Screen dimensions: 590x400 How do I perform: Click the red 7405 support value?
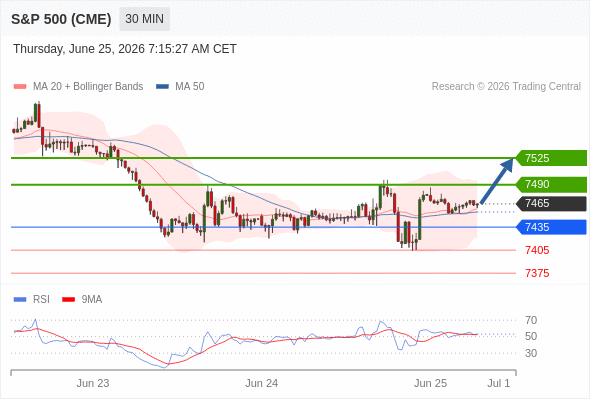(537, 250)
